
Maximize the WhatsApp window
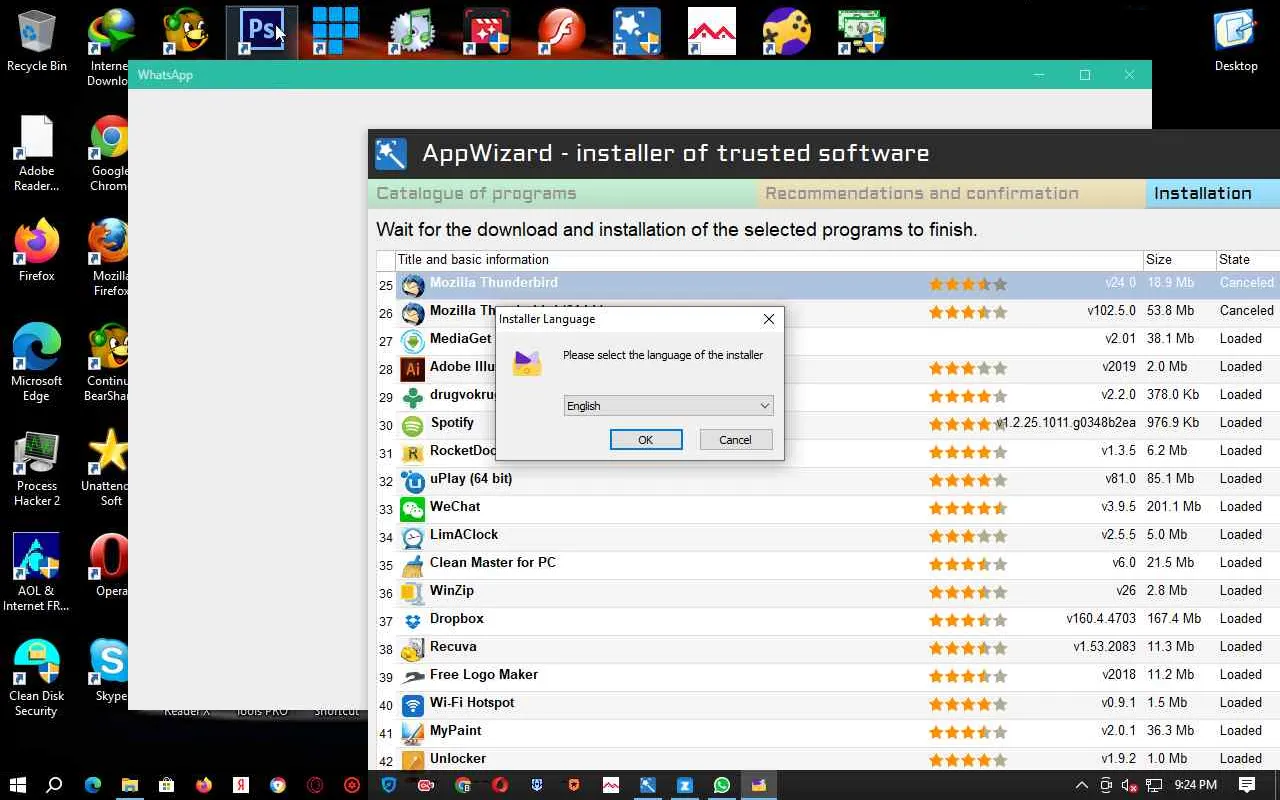[1085, 75]
